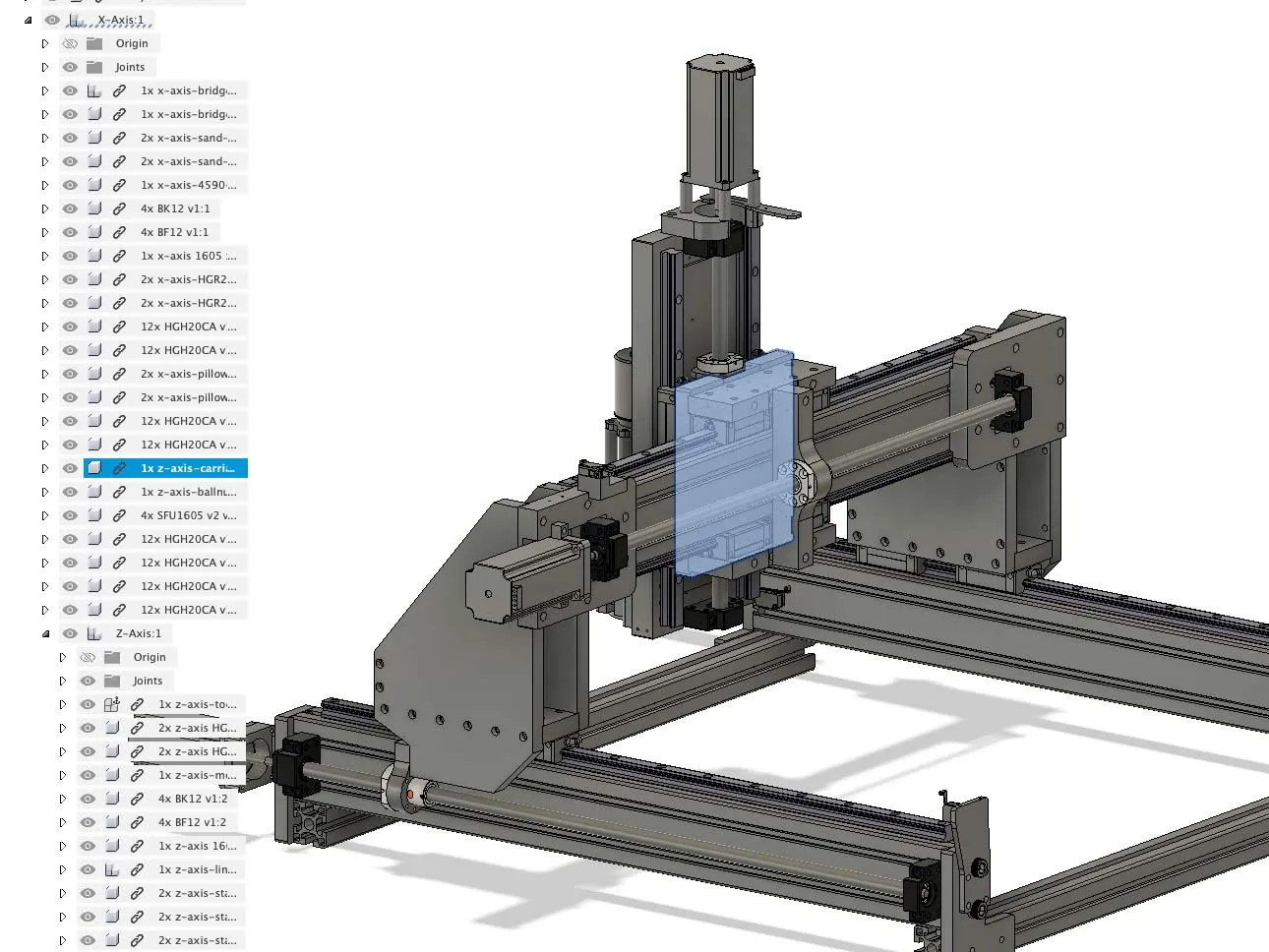Expand the Joints node under X-Axis:1

tap(45, 66)
